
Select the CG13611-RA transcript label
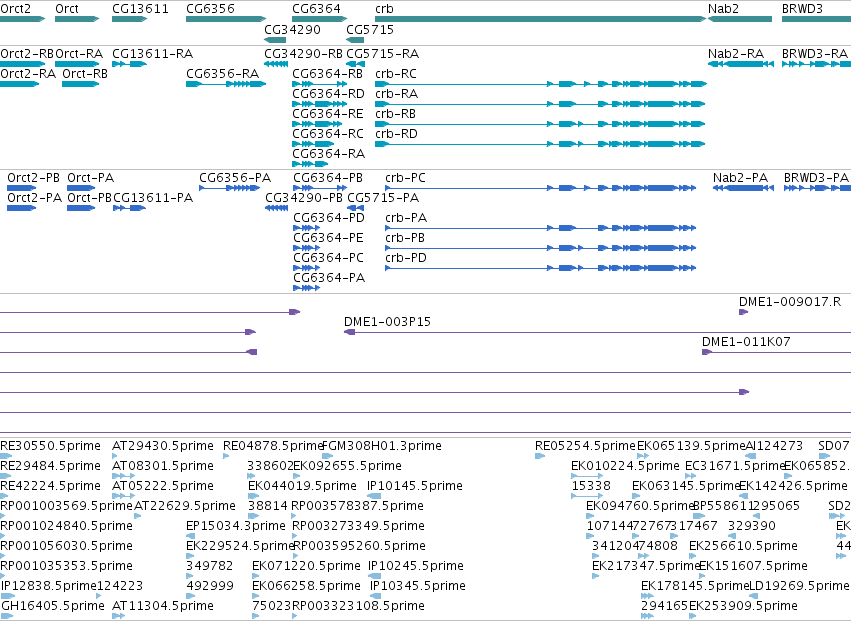coord(153,54)
